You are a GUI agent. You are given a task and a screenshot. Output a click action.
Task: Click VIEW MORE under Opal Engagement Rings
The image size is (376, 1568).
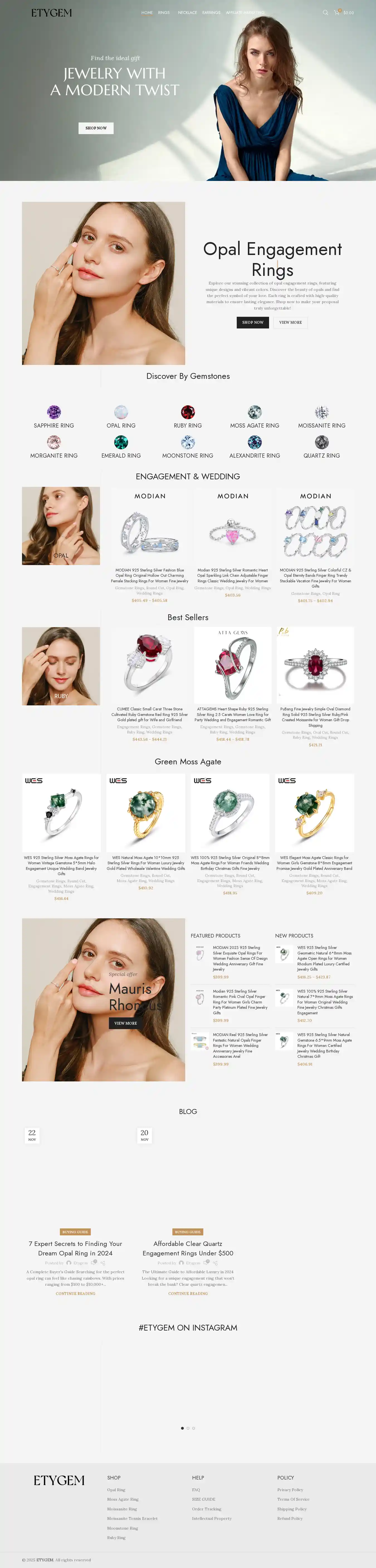click(x=291, y=323)
